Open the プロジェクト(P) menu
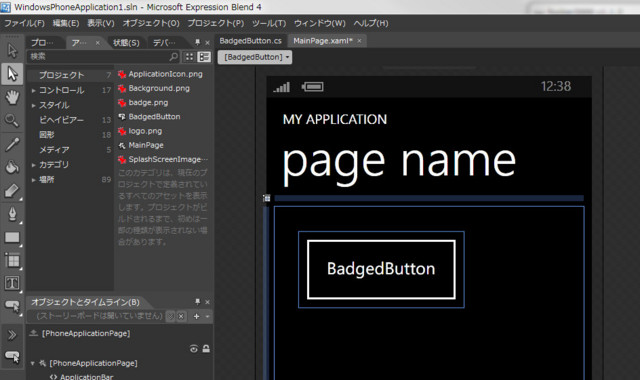640x380 pixels. pos(216,23)
